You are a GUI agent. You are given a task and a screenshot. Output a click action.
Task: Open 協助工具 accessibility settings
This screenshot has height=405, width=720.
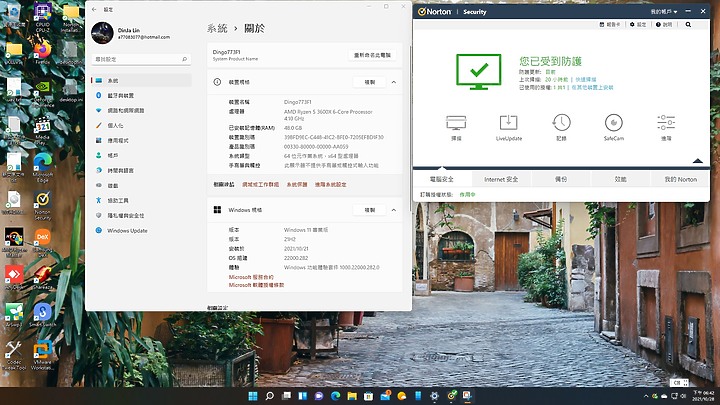pos(141,201)
